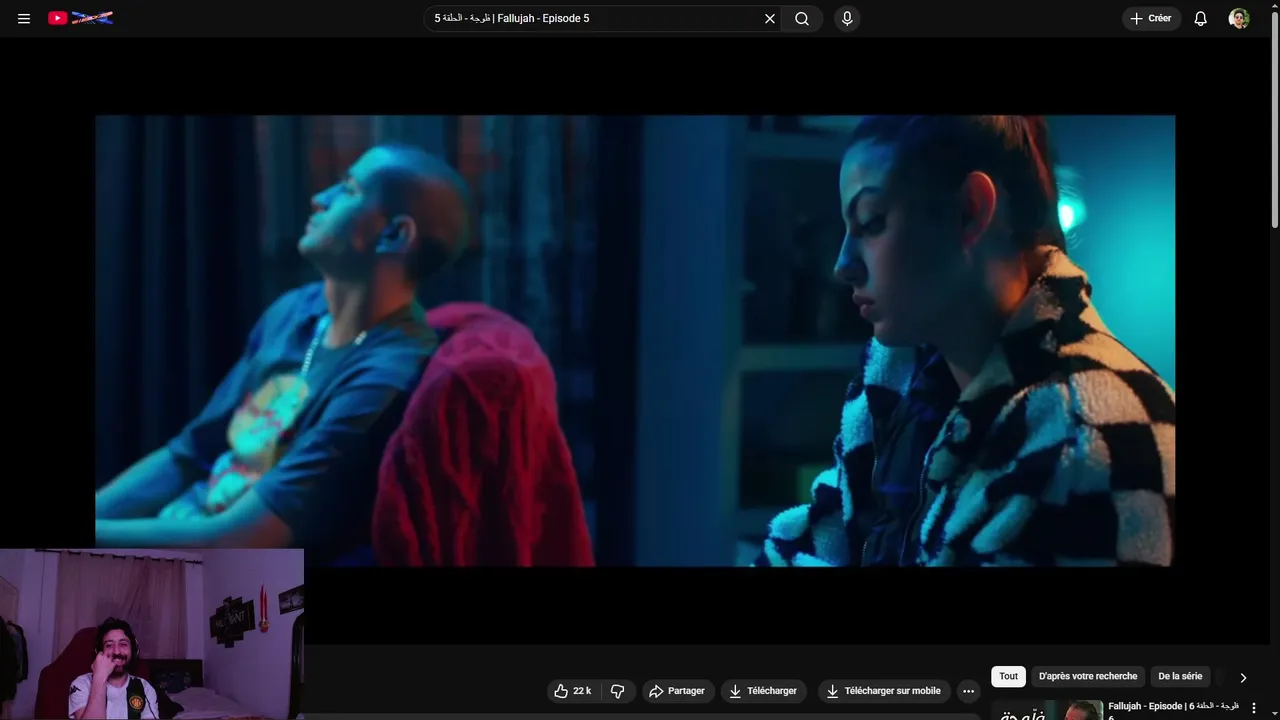
Task: Click the Partager share button
Action: coord(677,691)
